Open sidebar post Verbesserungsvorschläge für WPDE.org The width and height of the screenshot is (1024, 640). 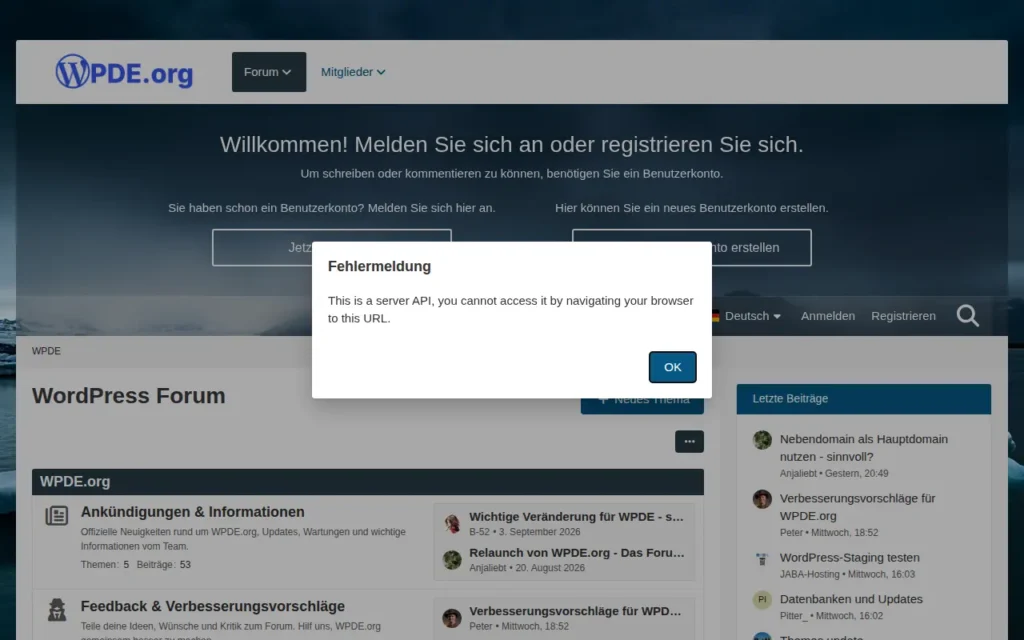[x=857, y=507]
